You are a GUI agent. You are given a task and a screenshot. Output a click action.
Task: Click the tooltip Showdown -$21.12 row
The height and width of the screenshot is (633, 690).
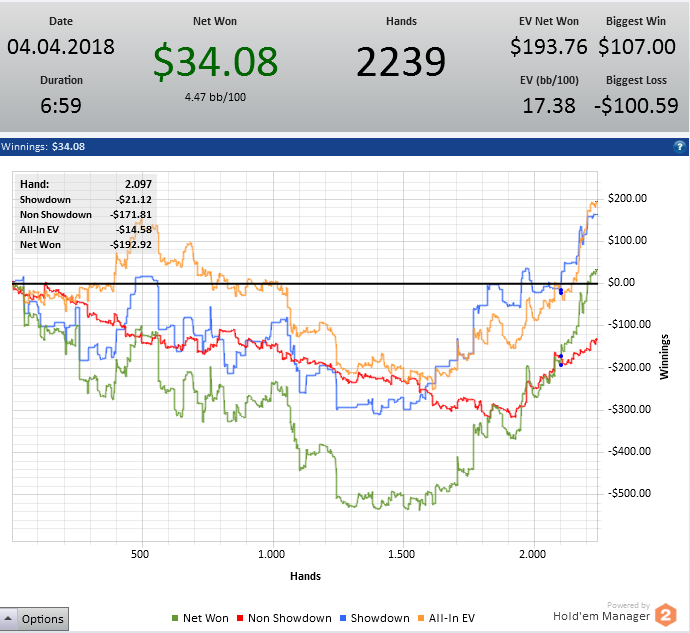tap(86, 199)
